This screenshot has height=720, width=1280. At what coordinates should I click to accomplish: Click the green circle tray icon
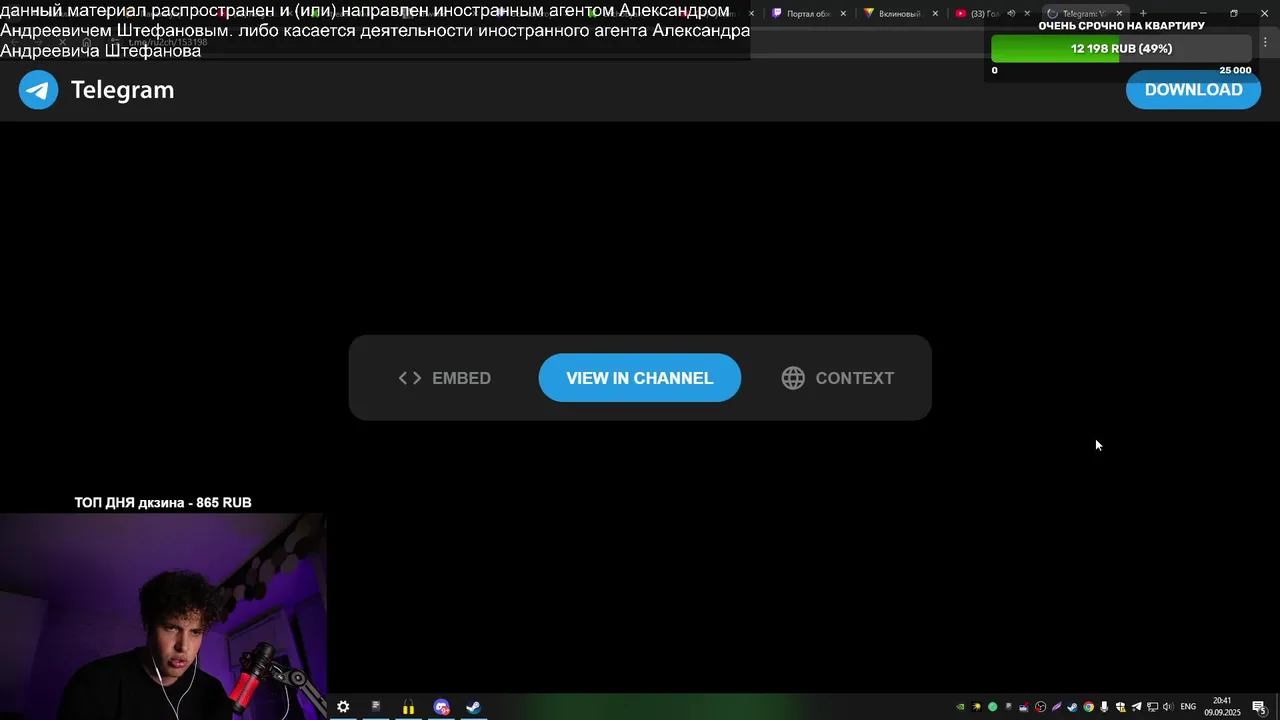993,707
